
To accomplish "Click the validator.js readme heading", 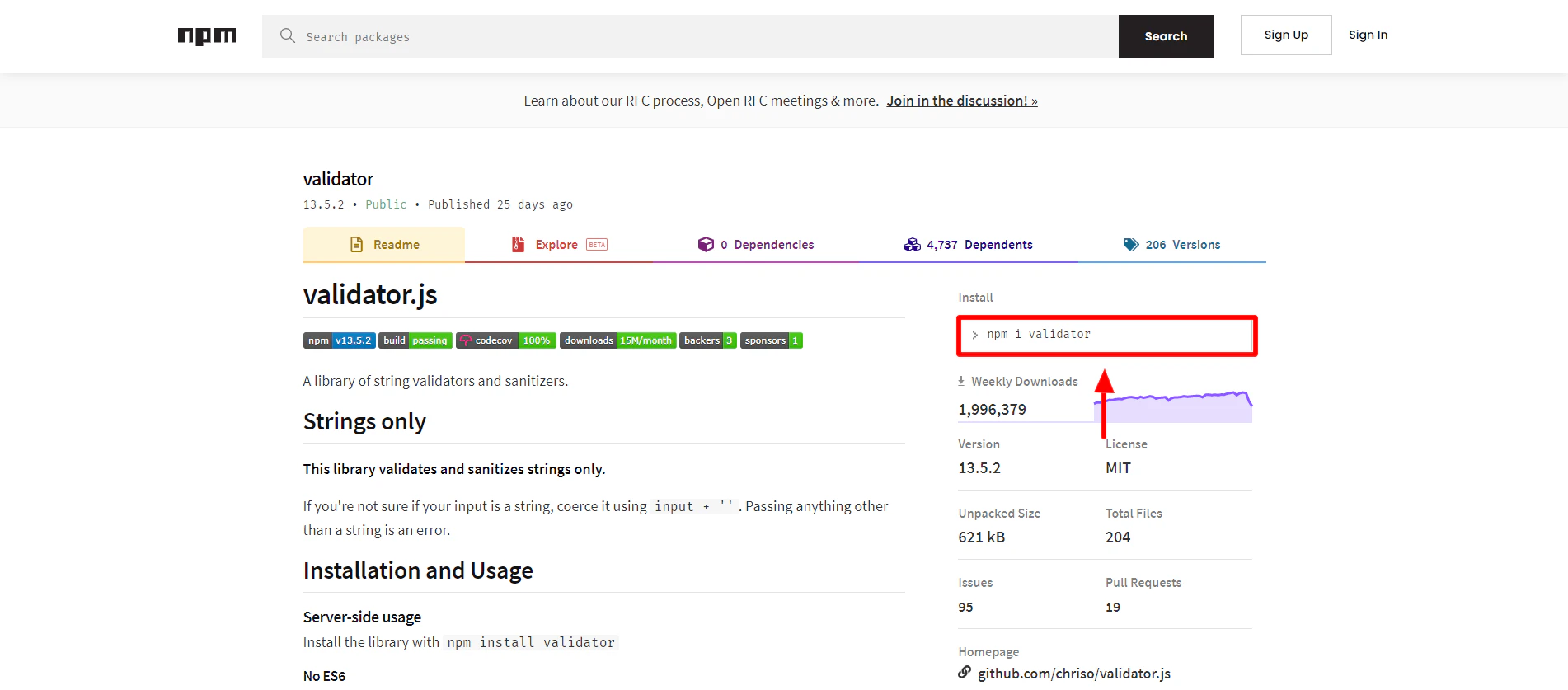I will pos(370,294).
